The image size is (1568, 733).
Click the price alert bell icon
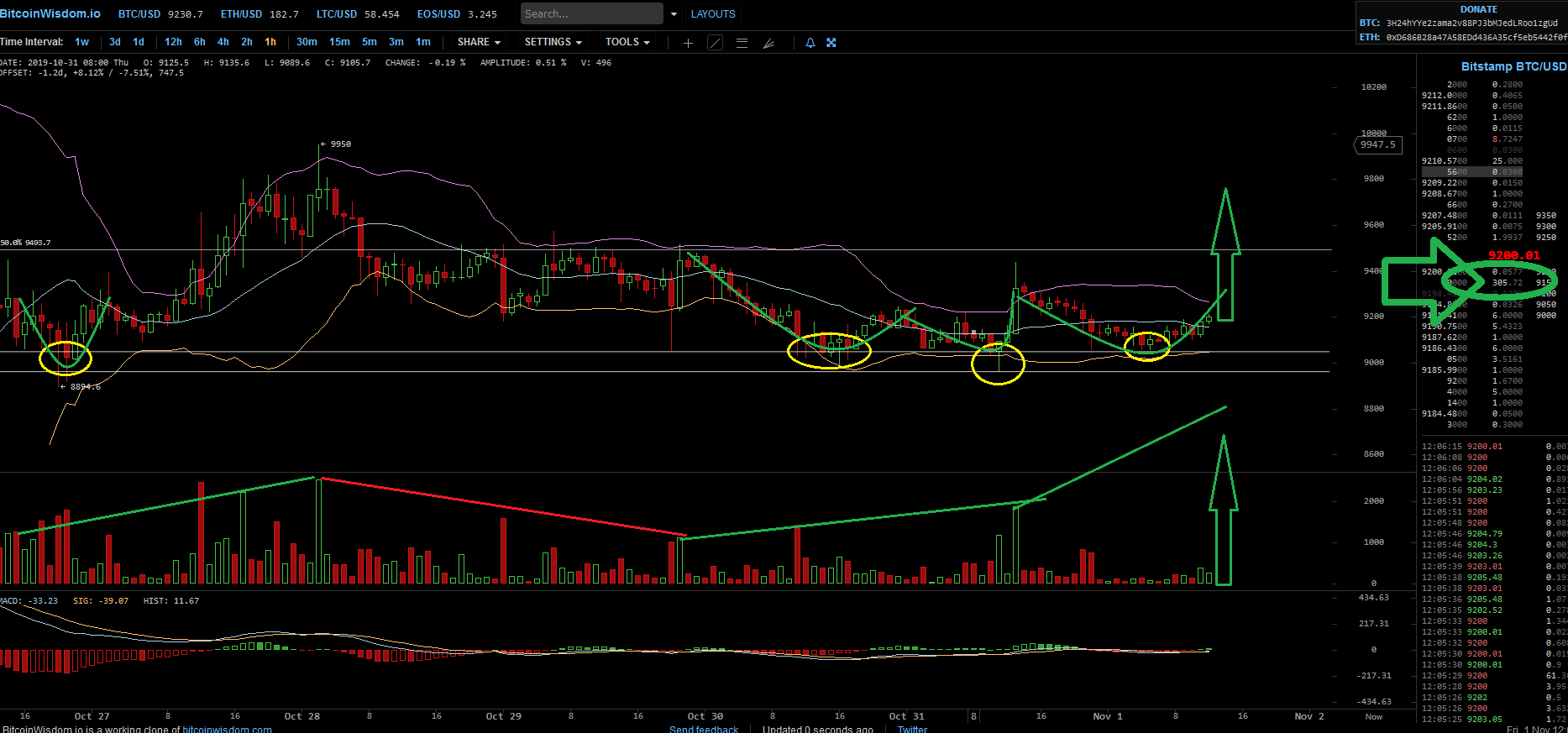pos(810,43)
